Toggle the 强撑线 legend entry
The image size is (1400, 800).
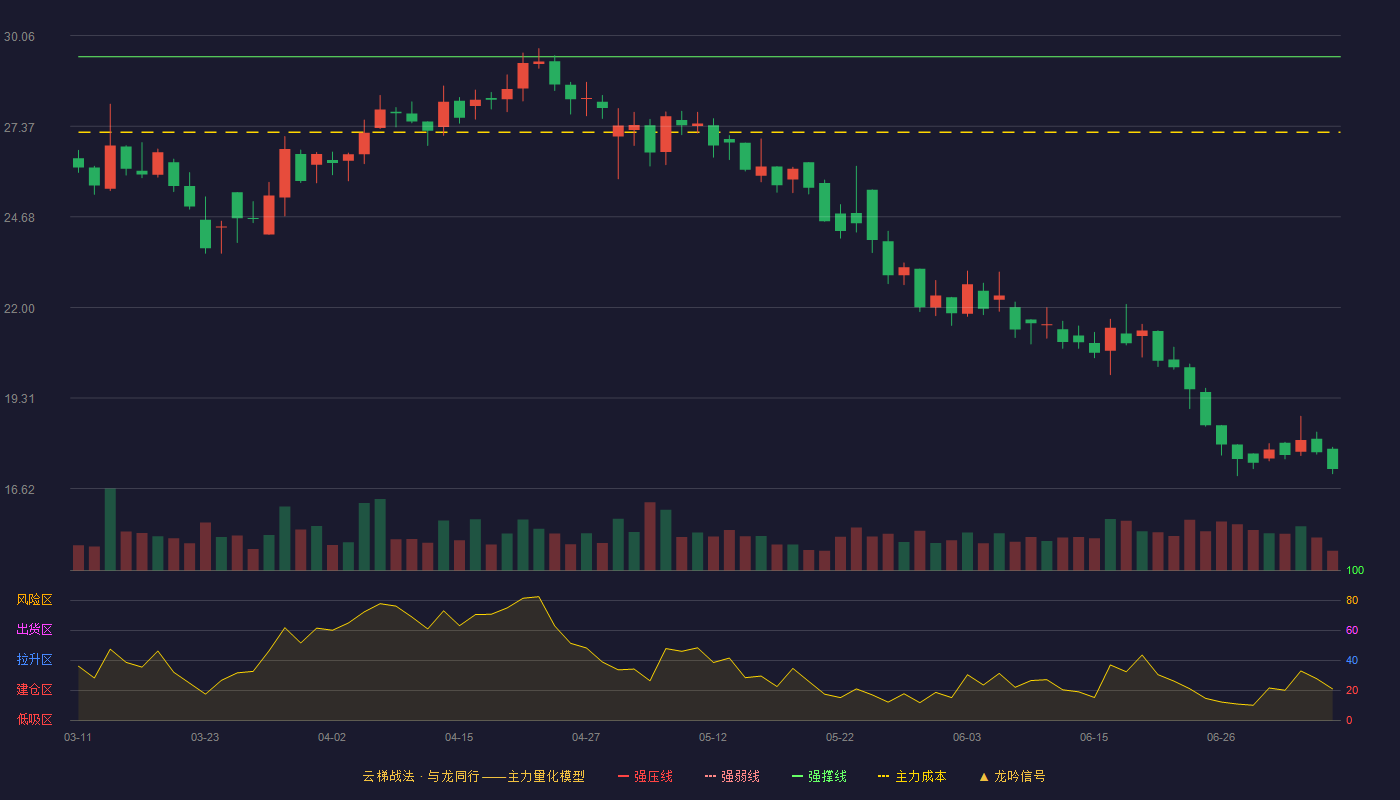pyautogui.click(x=819, y=776)
